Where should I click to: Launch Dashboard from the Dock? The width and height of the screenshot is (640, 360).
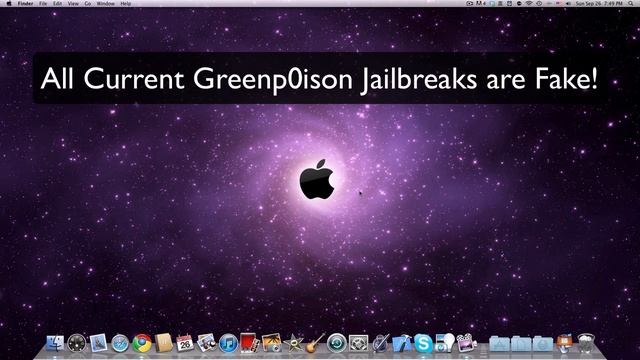click(77, 343)
